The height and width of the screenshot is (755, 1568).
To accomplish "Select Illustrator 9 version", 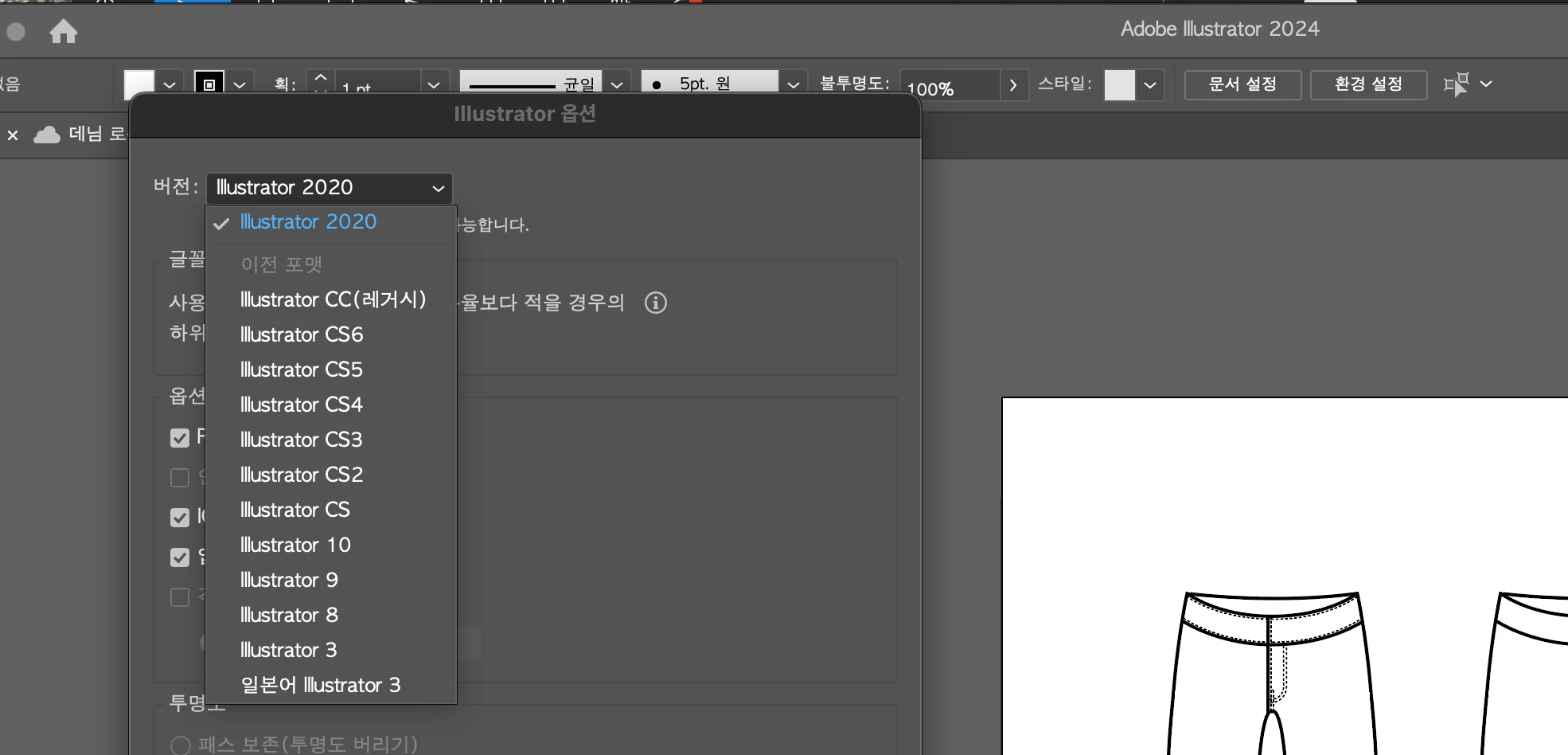I will 331,580.
